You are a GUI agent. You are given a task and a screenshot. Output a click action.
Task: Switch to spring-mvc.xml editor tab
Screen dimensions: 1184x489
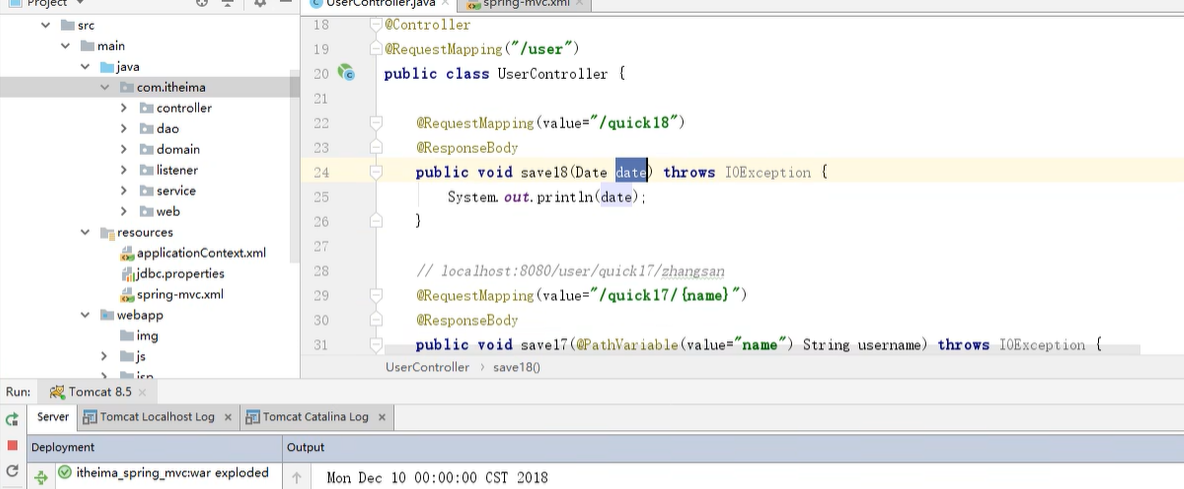tap(524, 4)
